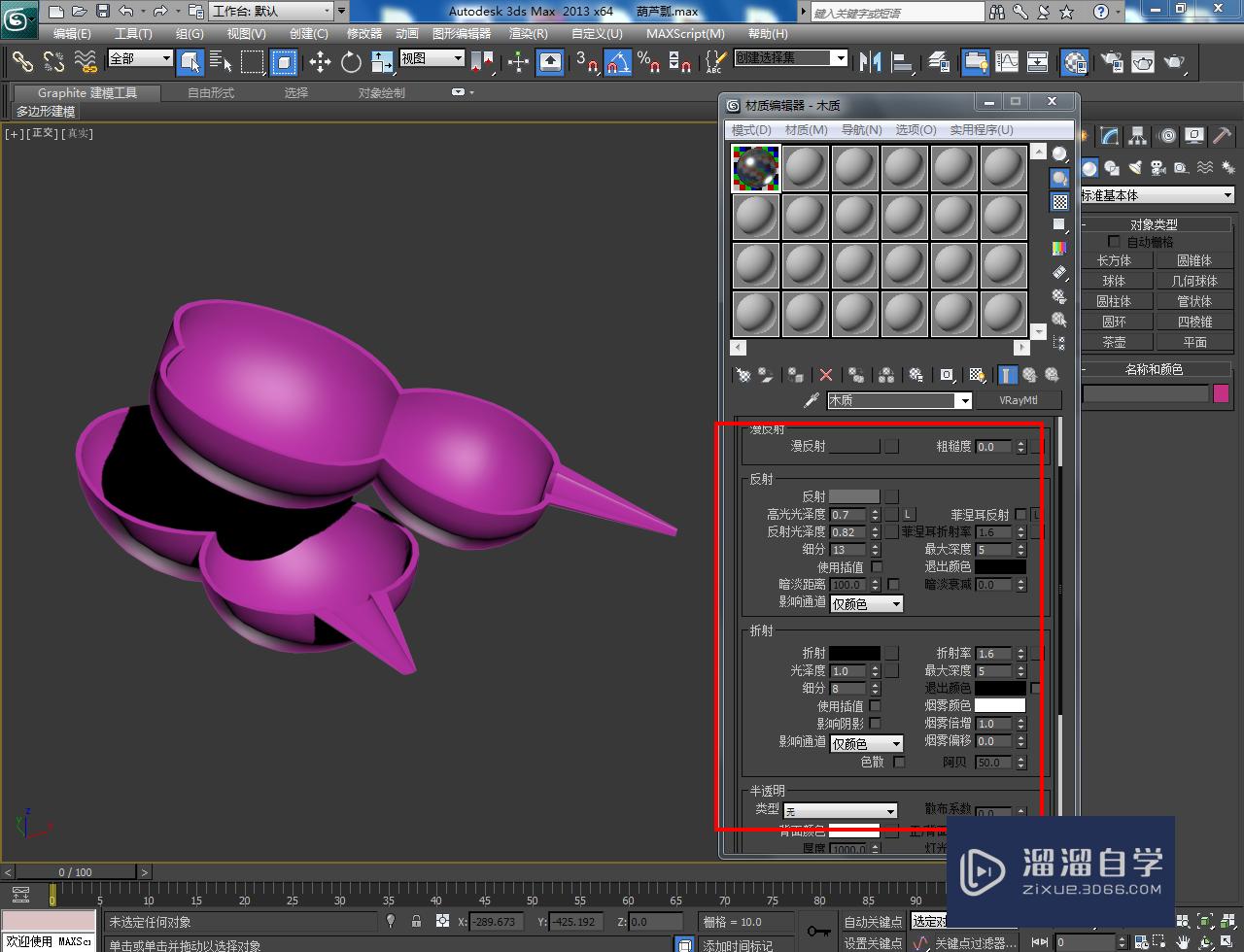The image size is (1244, 952).
Task: Switch to Cameras category icon
Action: tap(1158, 168)
